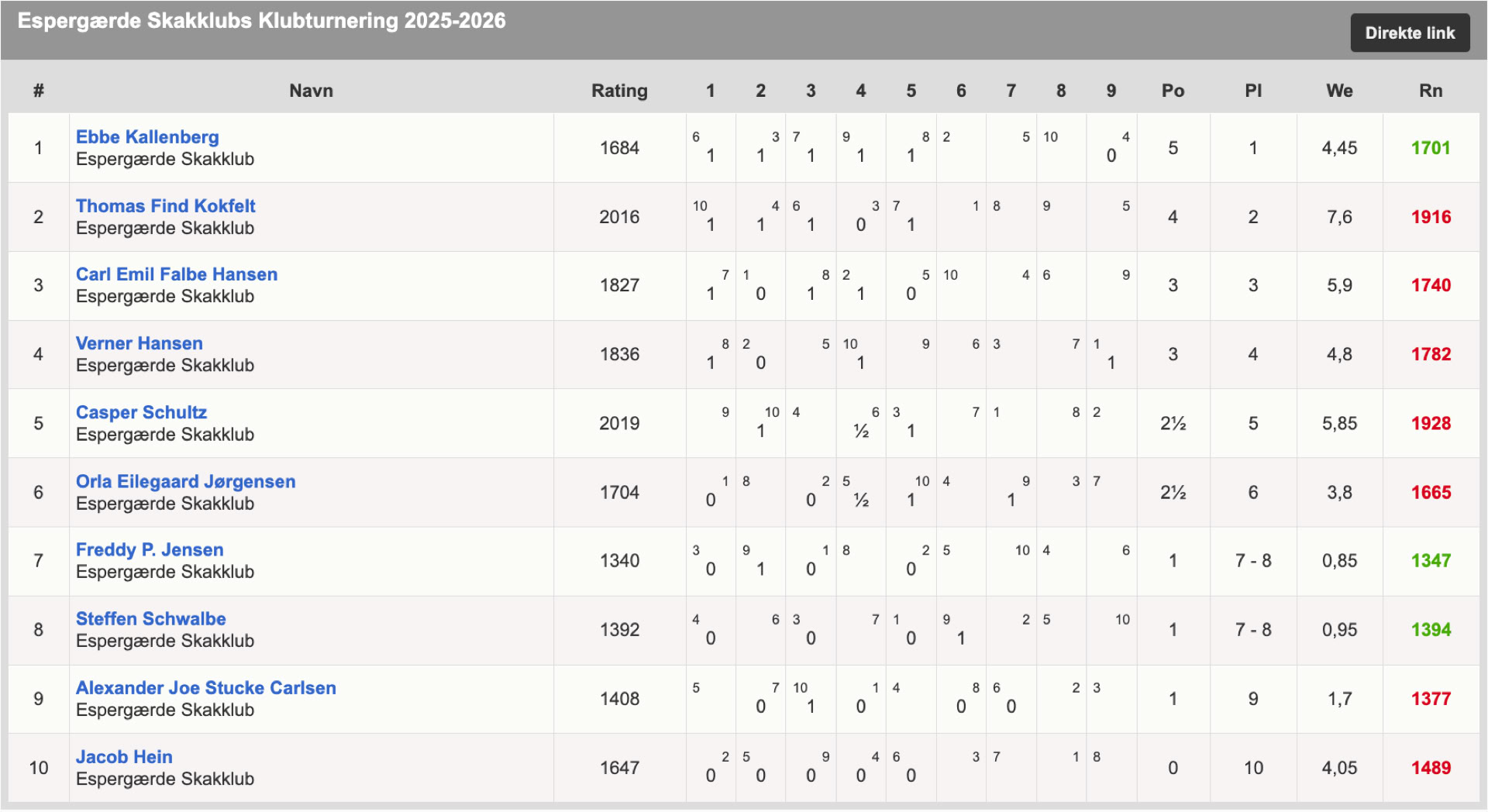Image resolution: width=1488 pixels, height=812 pixels.
Task: Click Carl Emil Falbe Hansen's name
Action: (x=176, y=274)
